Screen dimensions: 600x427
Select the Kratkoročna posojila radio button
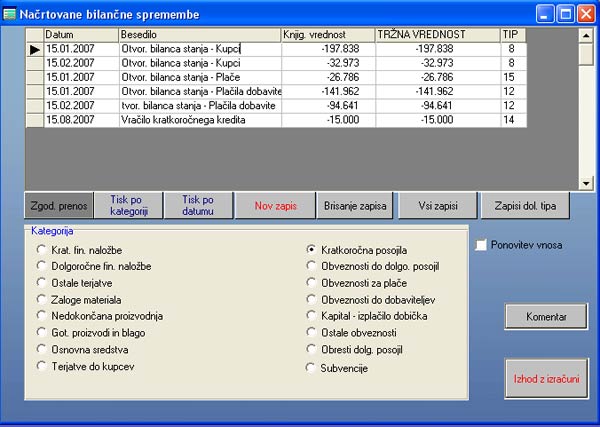click(x=312, y=249)
